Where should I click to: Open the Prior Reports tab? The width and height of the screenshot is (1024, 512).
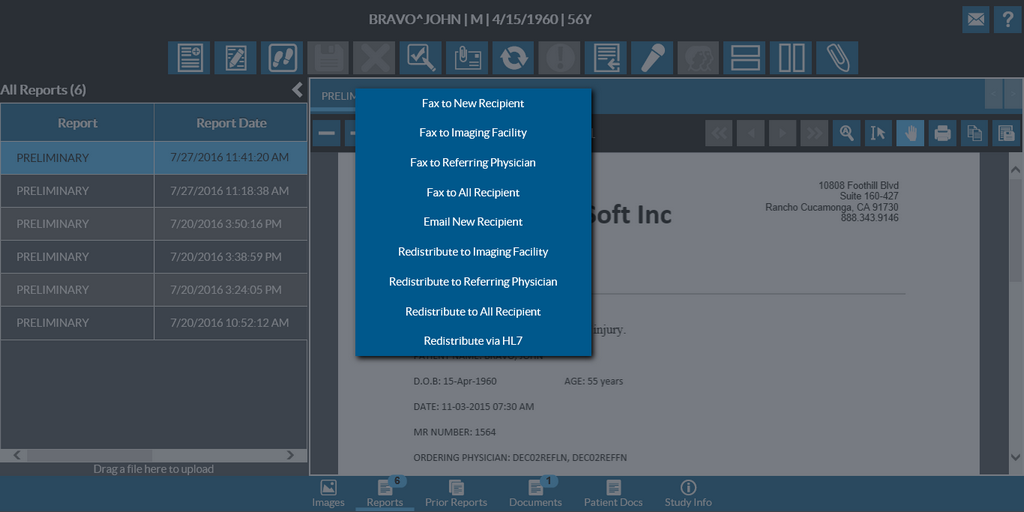point(455,493)
